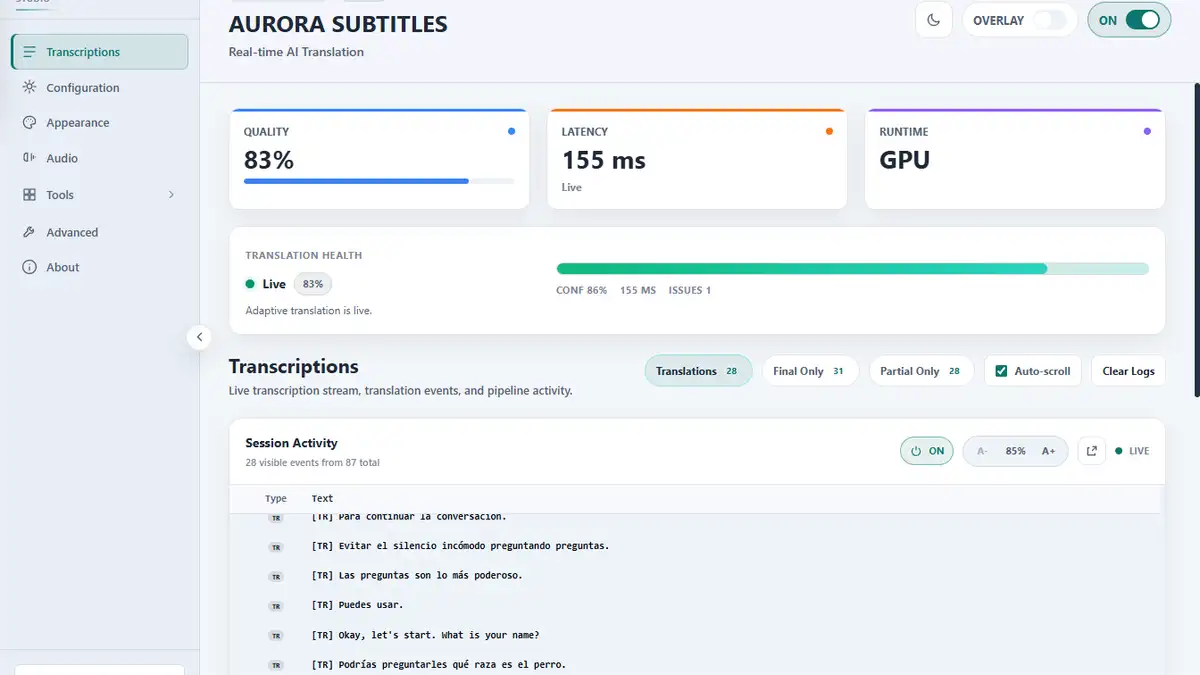
Task: Toggle the OVERLAY switch
Action: tap(1048, 20)
